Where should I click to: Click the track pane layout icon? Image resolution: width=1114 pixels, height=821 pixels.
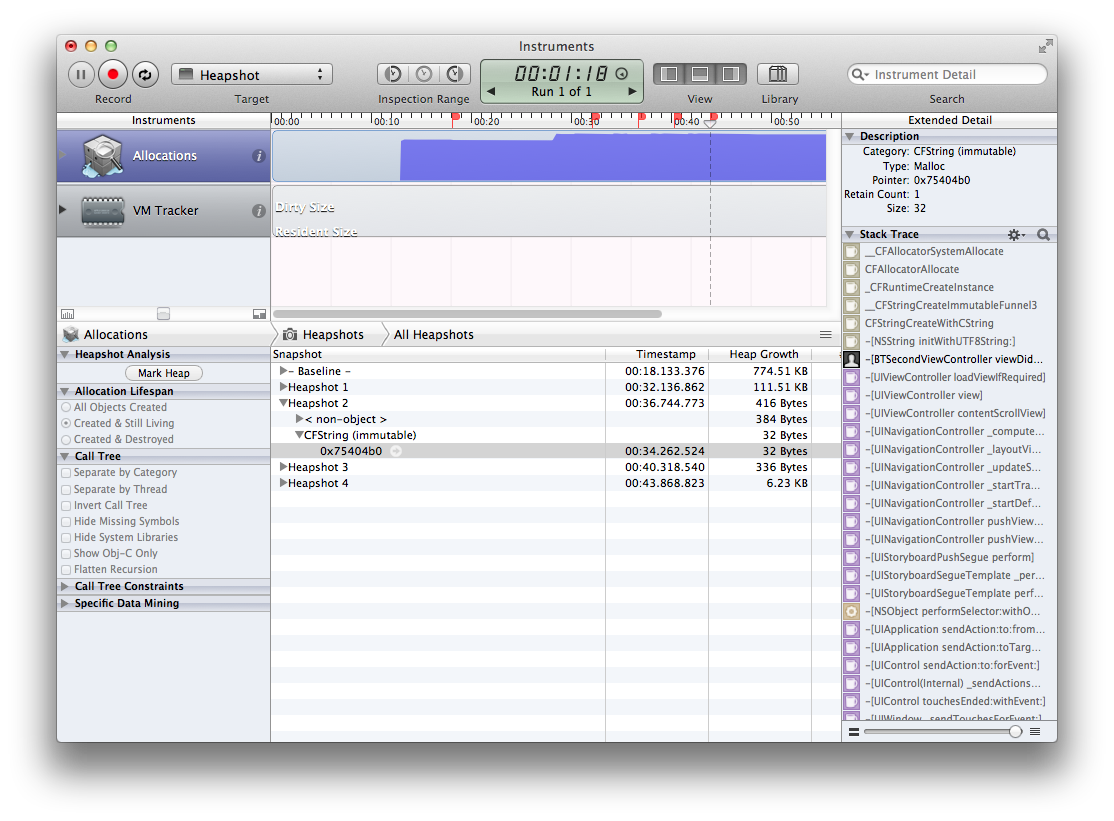[259, 314]
